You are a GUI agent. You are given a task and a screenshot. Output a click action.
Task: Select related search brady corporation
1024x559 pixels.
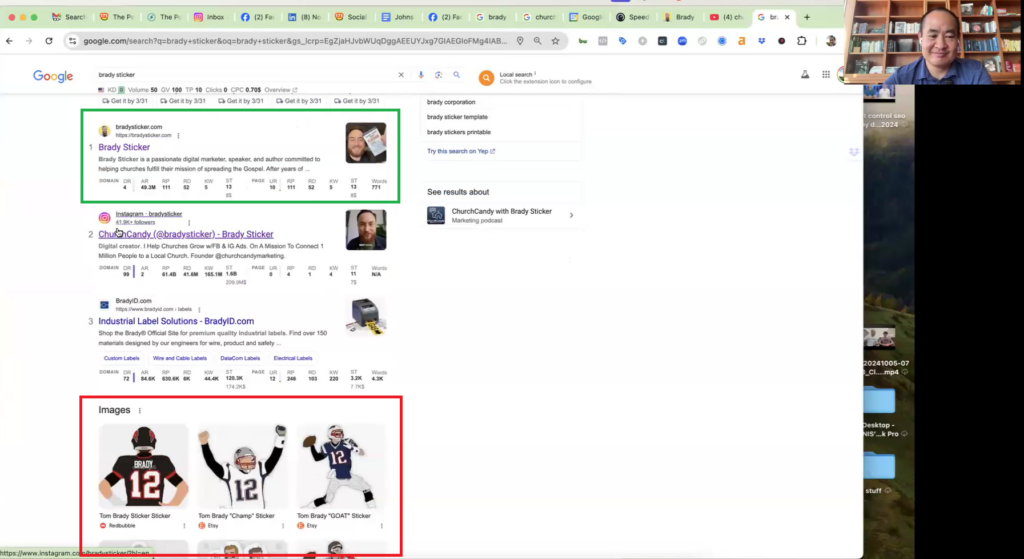click(451, 103)
